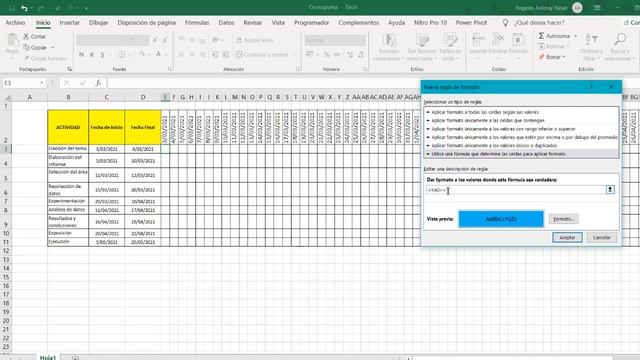Switch to the Programador ribbon tab
This screenshot has height=360, width=640.
pyautogui.click(x=311, y=23)
